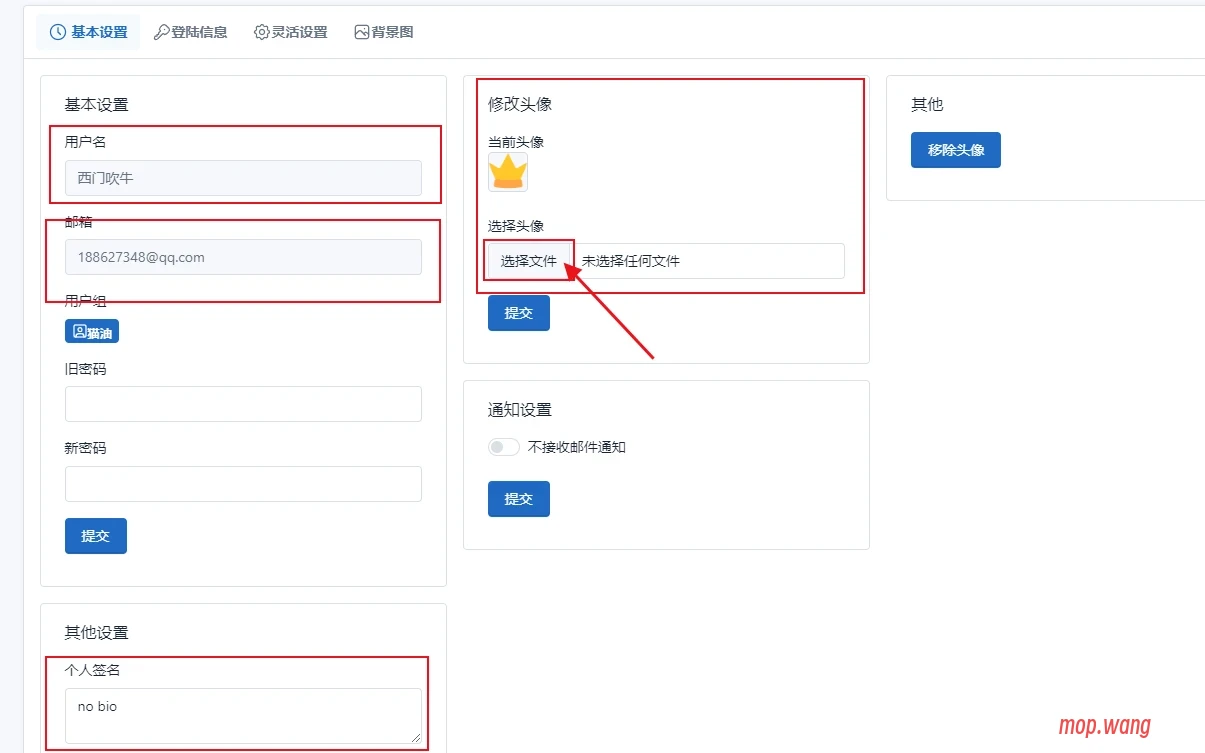Open the 背景图 tab
This screenshot has width=1205, height=753.
384,32
